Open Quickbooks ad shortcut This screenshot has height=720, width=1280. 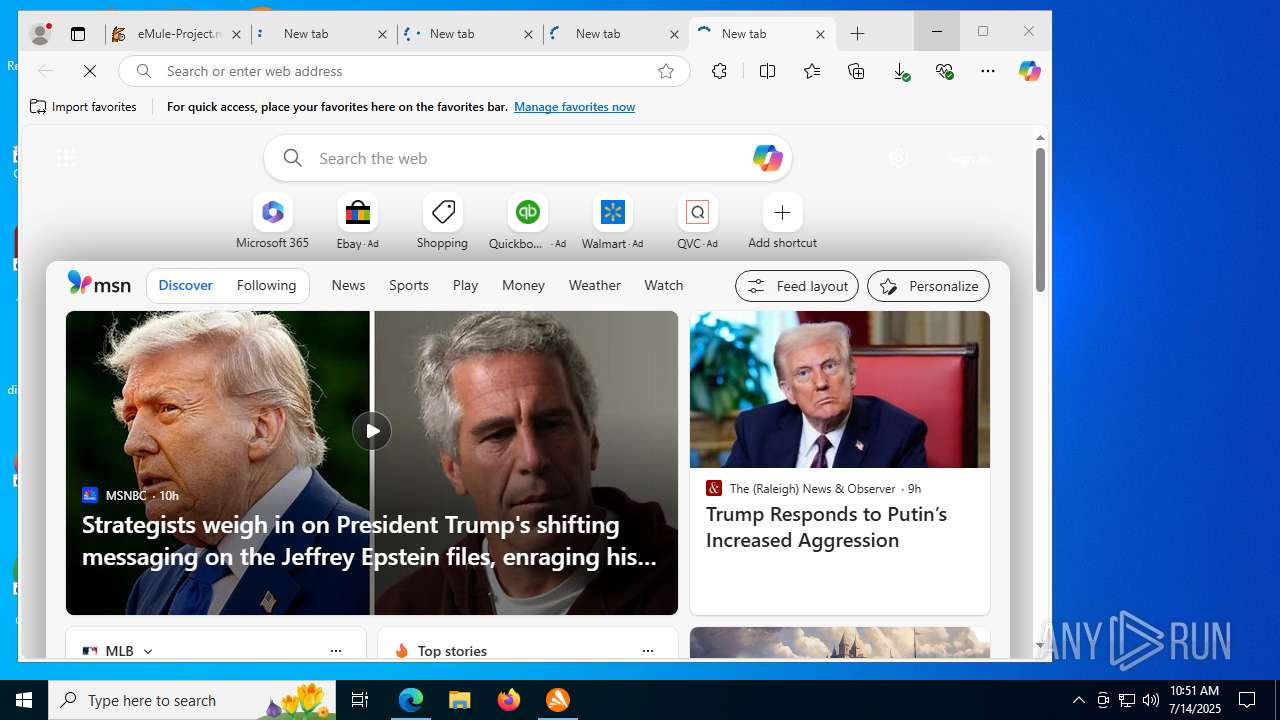tap(527, 222)
